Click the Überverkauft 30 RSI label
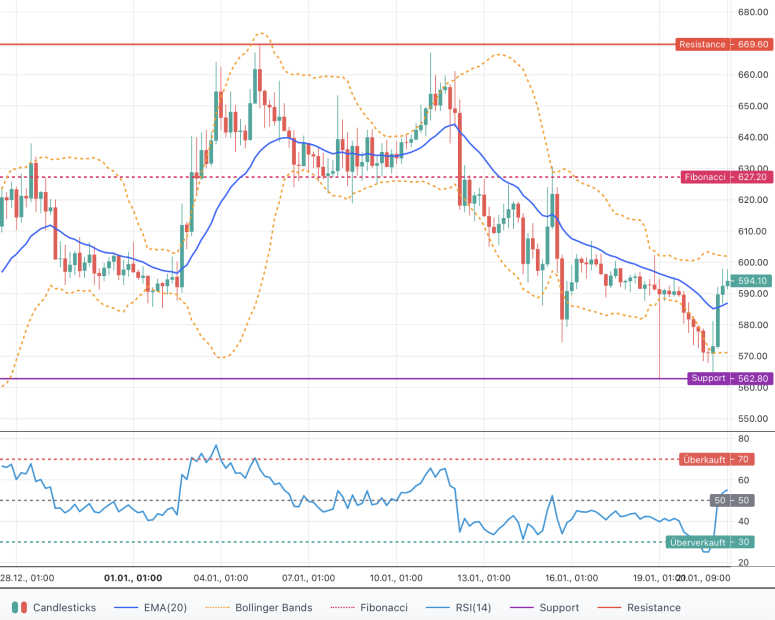This screenshot has width=775, height=620. 710,542
